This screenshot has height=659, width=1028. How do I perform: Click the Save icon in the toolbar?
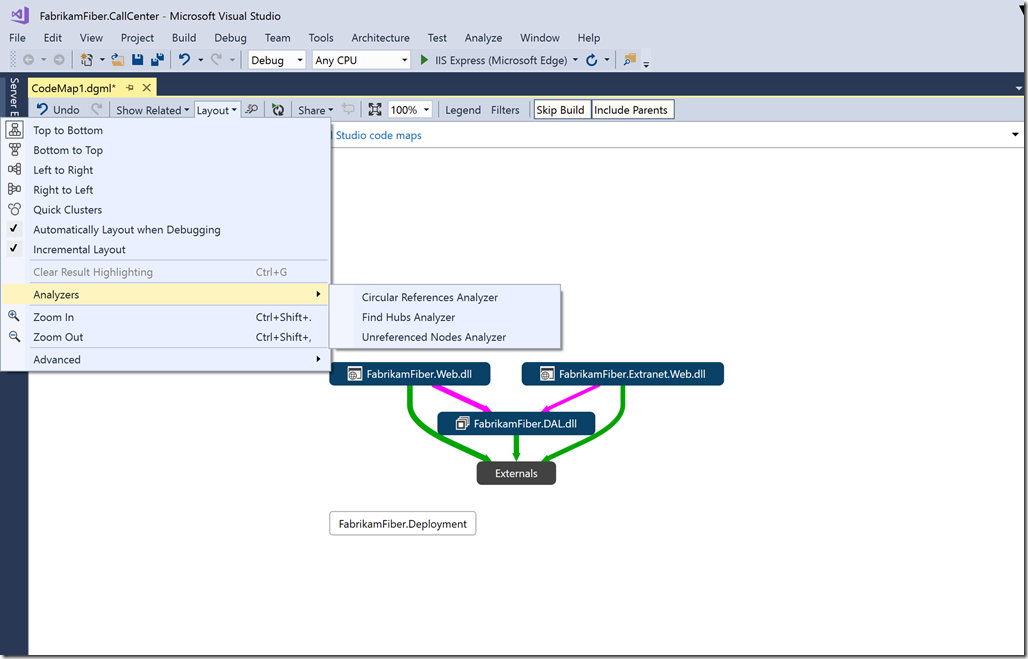pyautogui.click(x=137, y=60)
